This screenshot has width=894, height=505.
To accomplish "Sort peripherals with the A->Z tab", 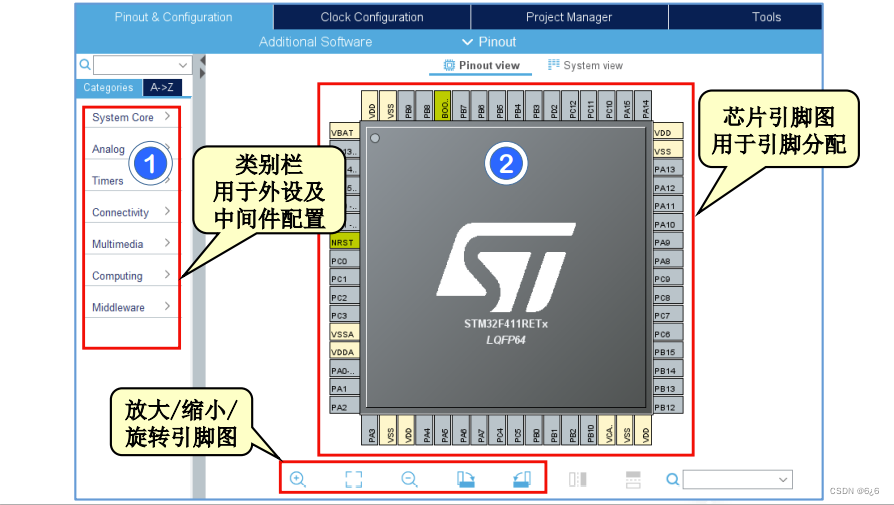I will pos(162,87).
